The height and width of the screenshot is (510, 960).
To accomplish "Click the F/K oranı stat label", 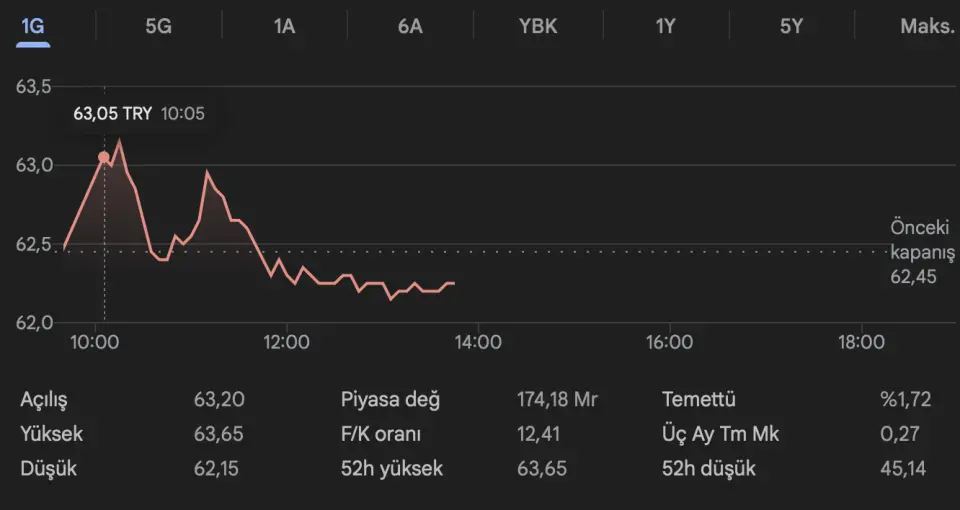I will click(381, 434).
